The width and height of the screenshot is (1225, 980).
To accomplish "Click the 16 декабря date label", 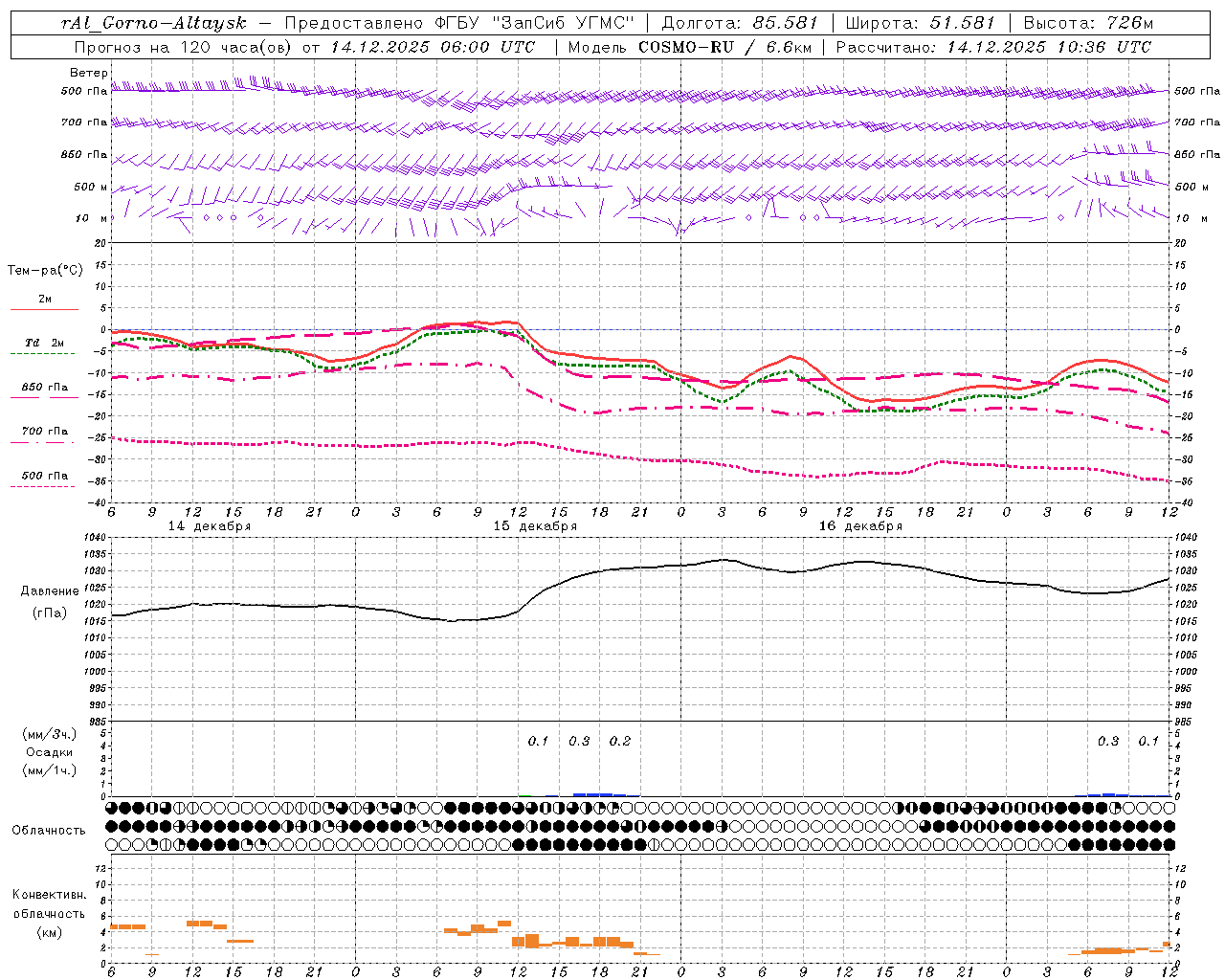I will click(x=860, y=526).
